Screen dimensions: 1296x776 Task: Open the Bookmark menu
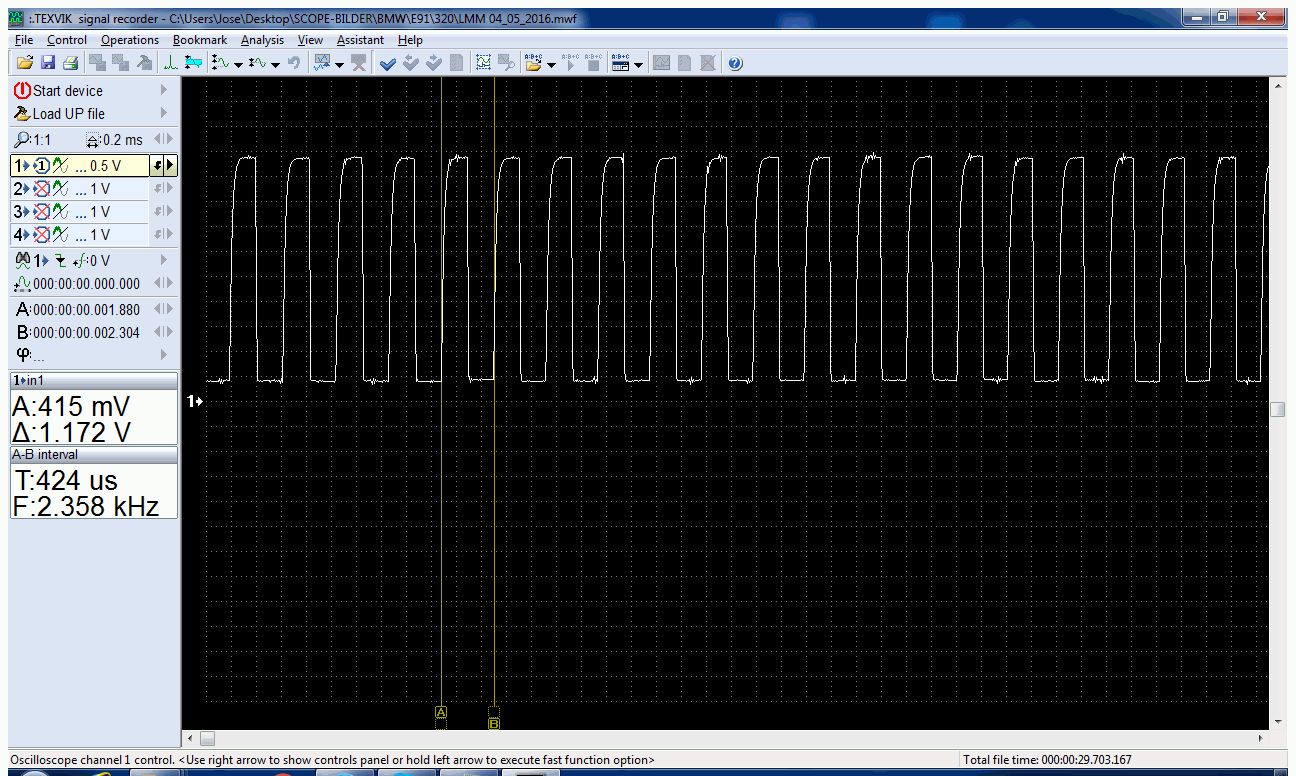click(x=199, y=40)
